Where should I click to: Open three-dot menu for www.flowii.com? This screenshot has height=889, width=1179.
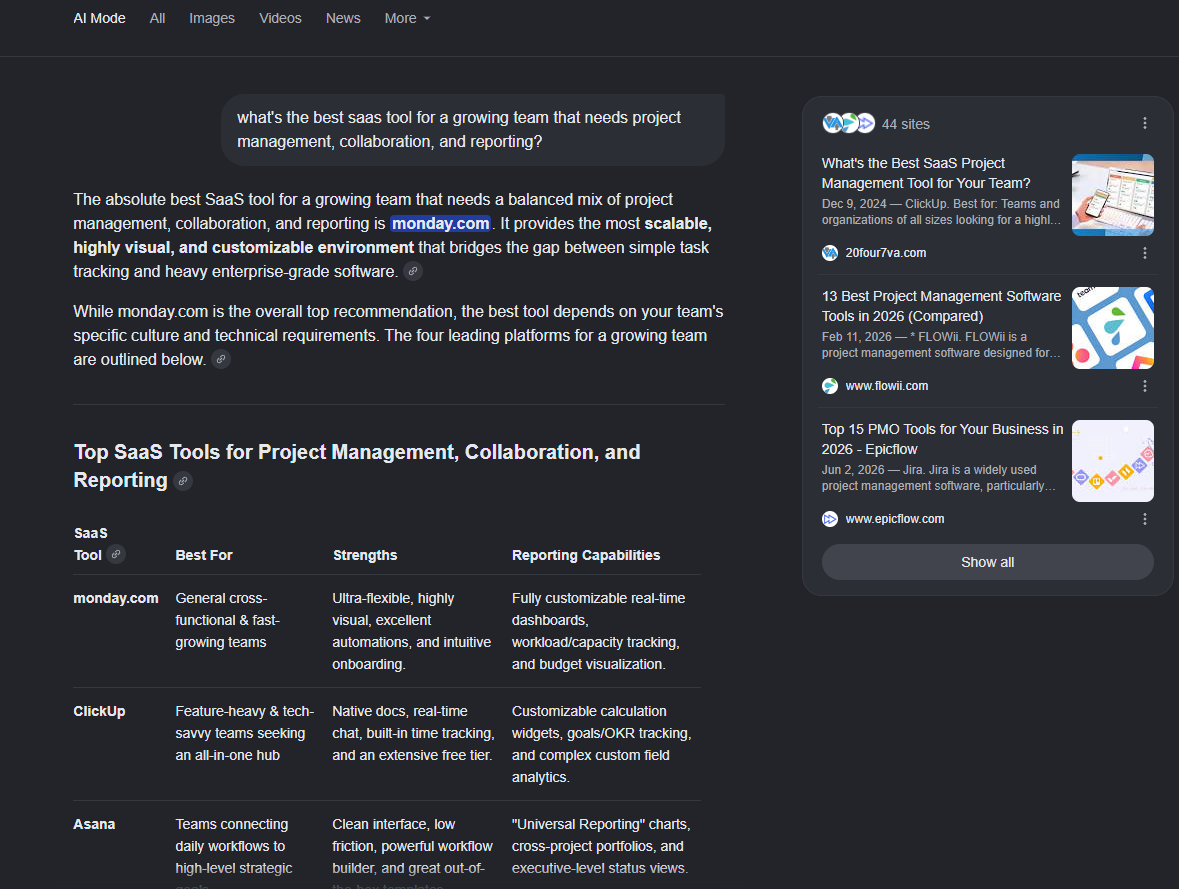1144,386
